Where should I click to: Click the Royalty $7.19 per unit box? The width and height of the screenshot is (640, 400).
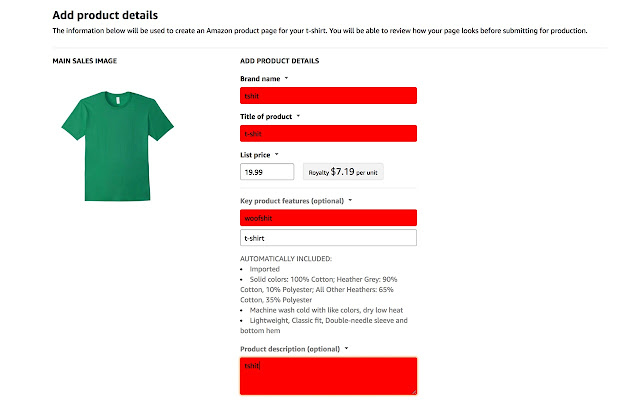tap(343, 172)
